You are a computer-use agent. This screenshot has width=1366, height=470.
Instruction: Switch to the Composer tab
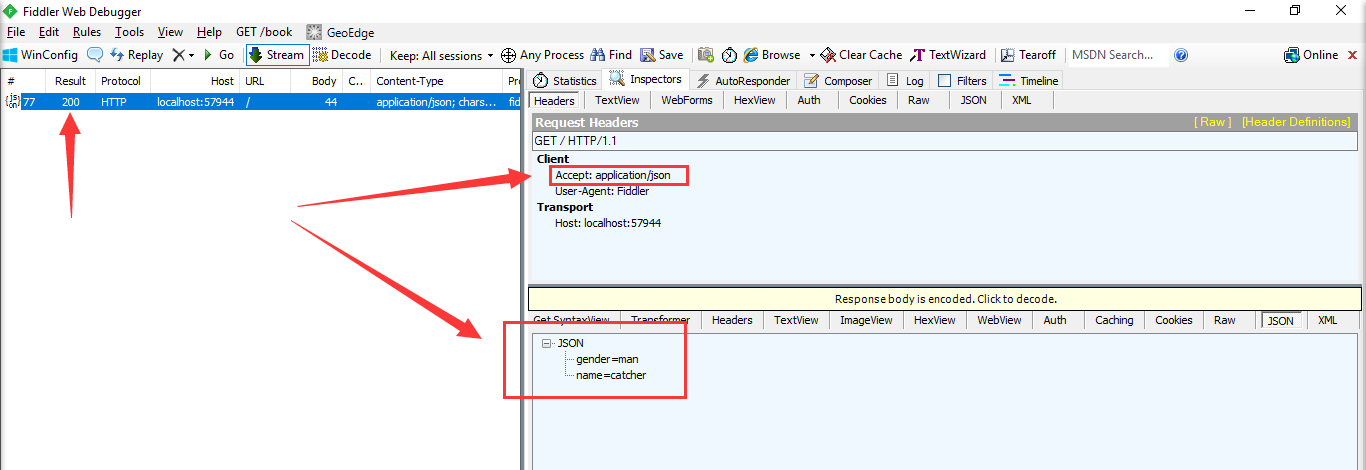[838, 81]
